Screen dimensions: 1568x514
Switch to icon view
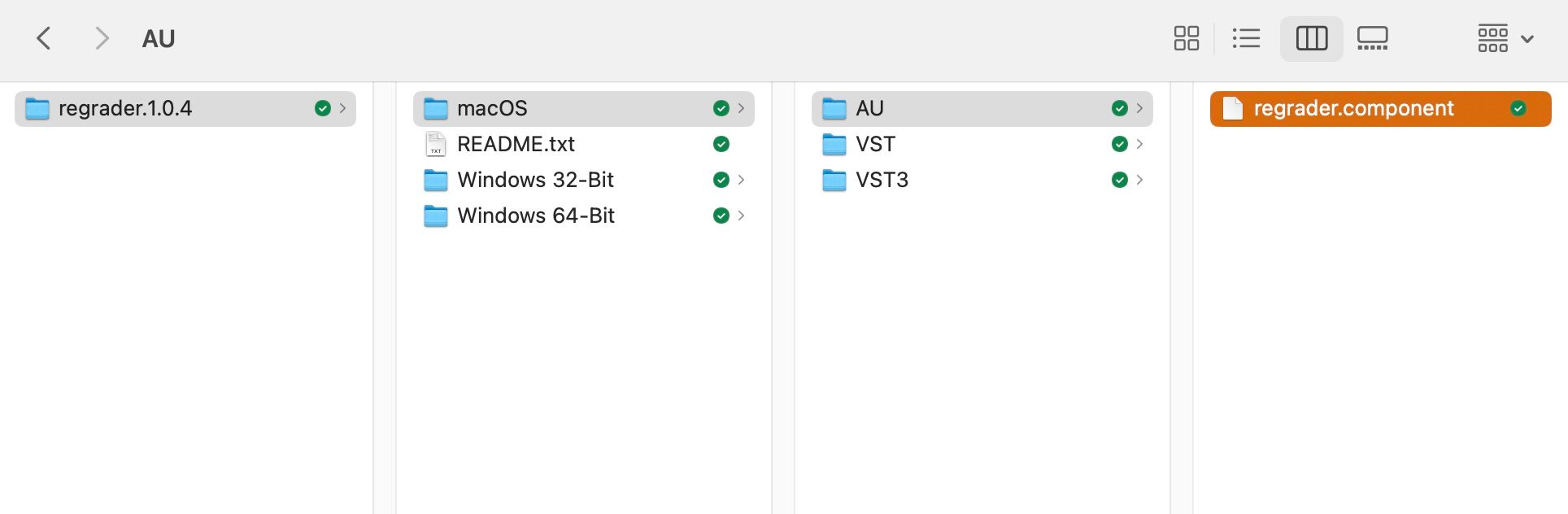pyautogui.click(x=1186, y=38)
